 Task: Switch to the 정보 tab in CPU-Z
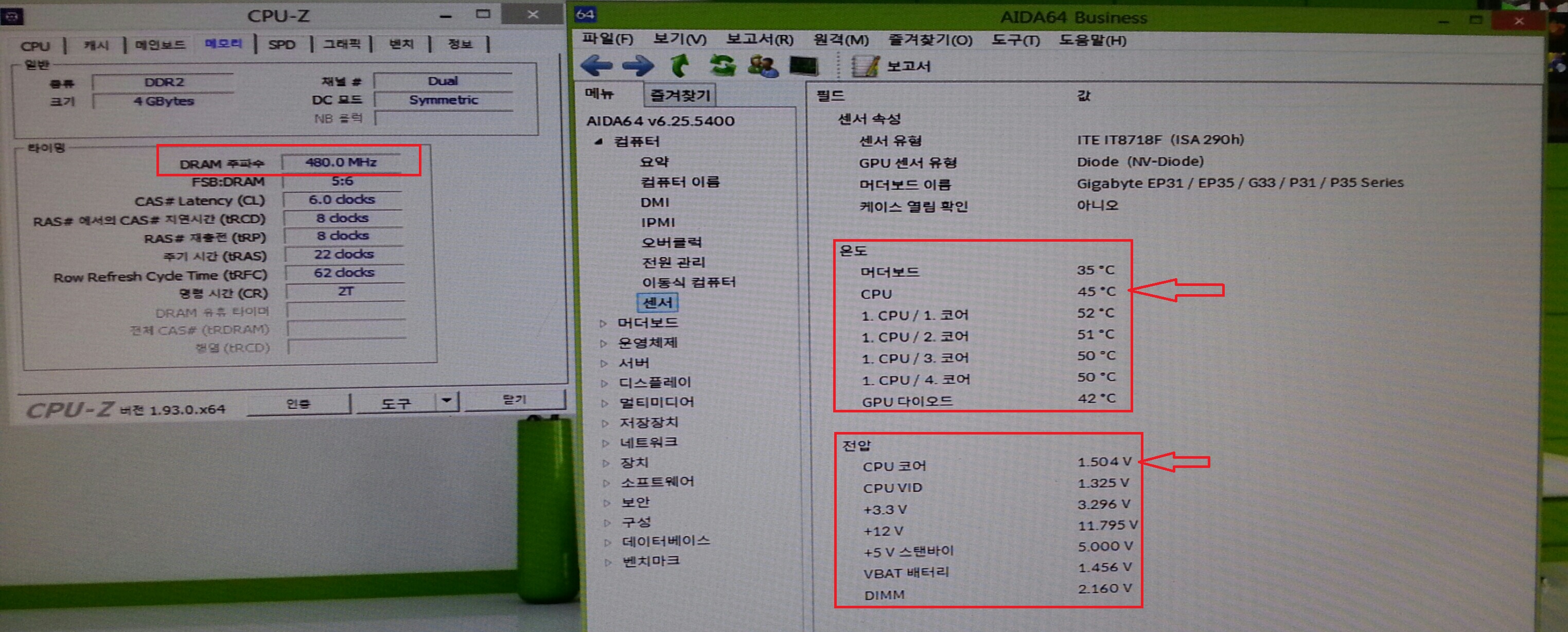(460, 44)
